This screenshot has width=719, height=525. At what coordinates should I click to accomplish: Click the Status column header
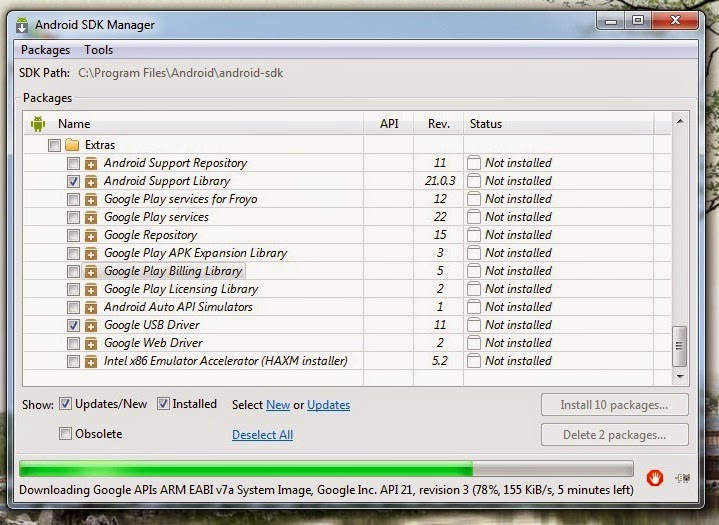(559, 124)
